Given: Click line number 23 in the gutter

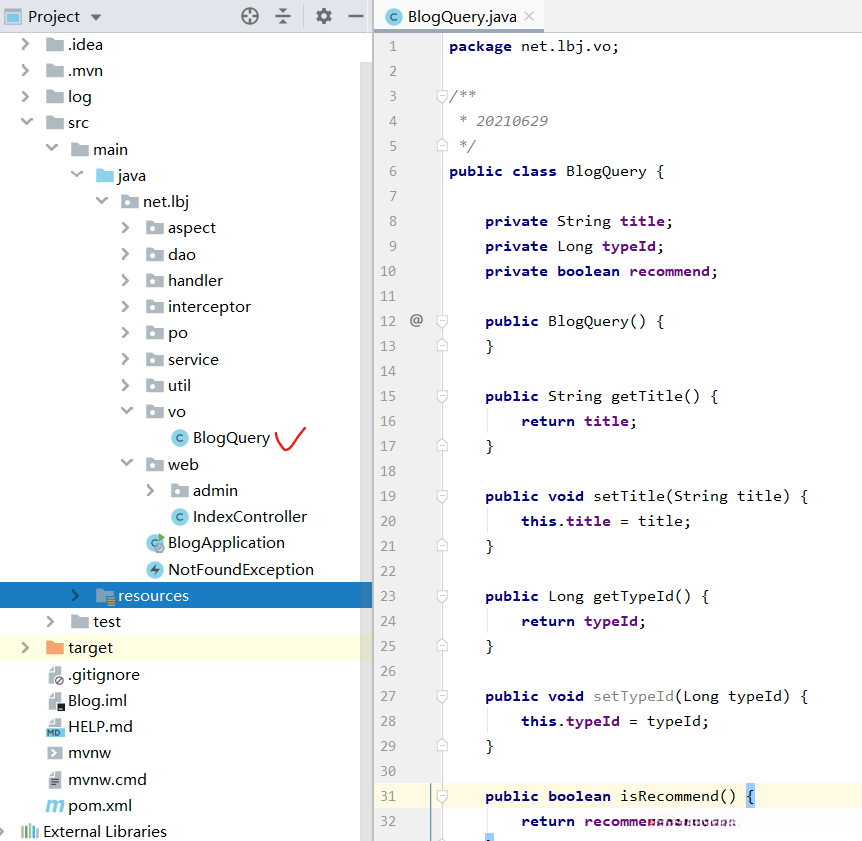Looking at the screenshot, I should [x=388, y=596].
